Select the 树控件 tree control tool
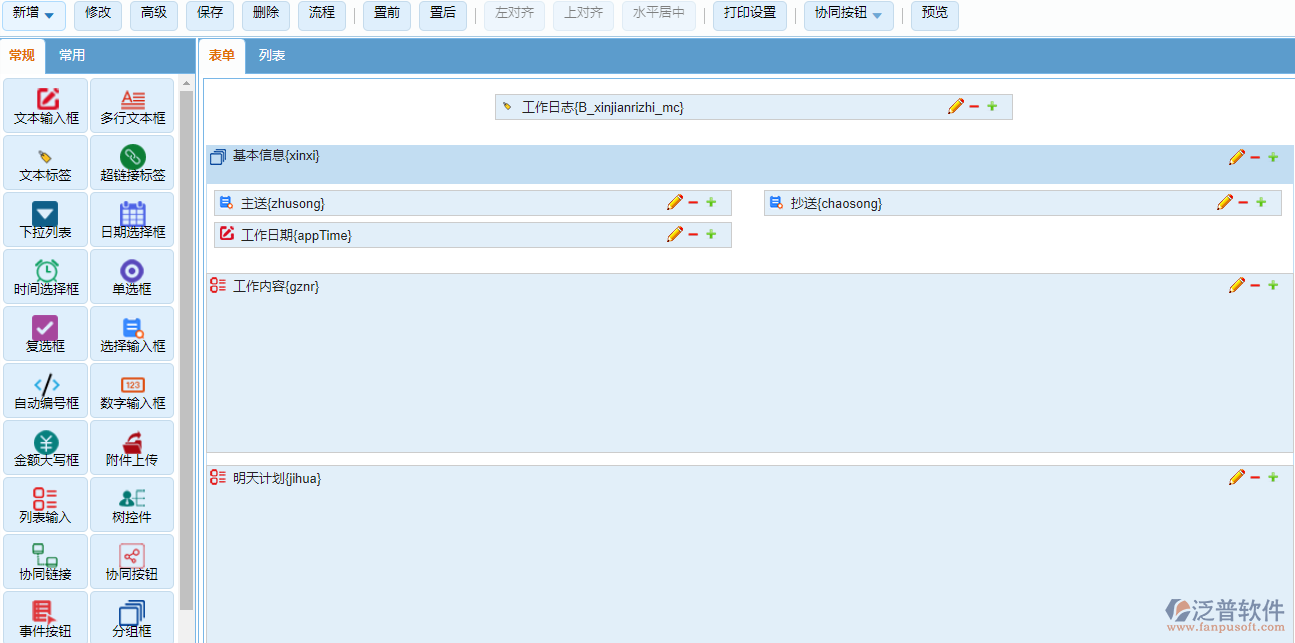This screenshot has height=643, width=1295. click(131, 505)
